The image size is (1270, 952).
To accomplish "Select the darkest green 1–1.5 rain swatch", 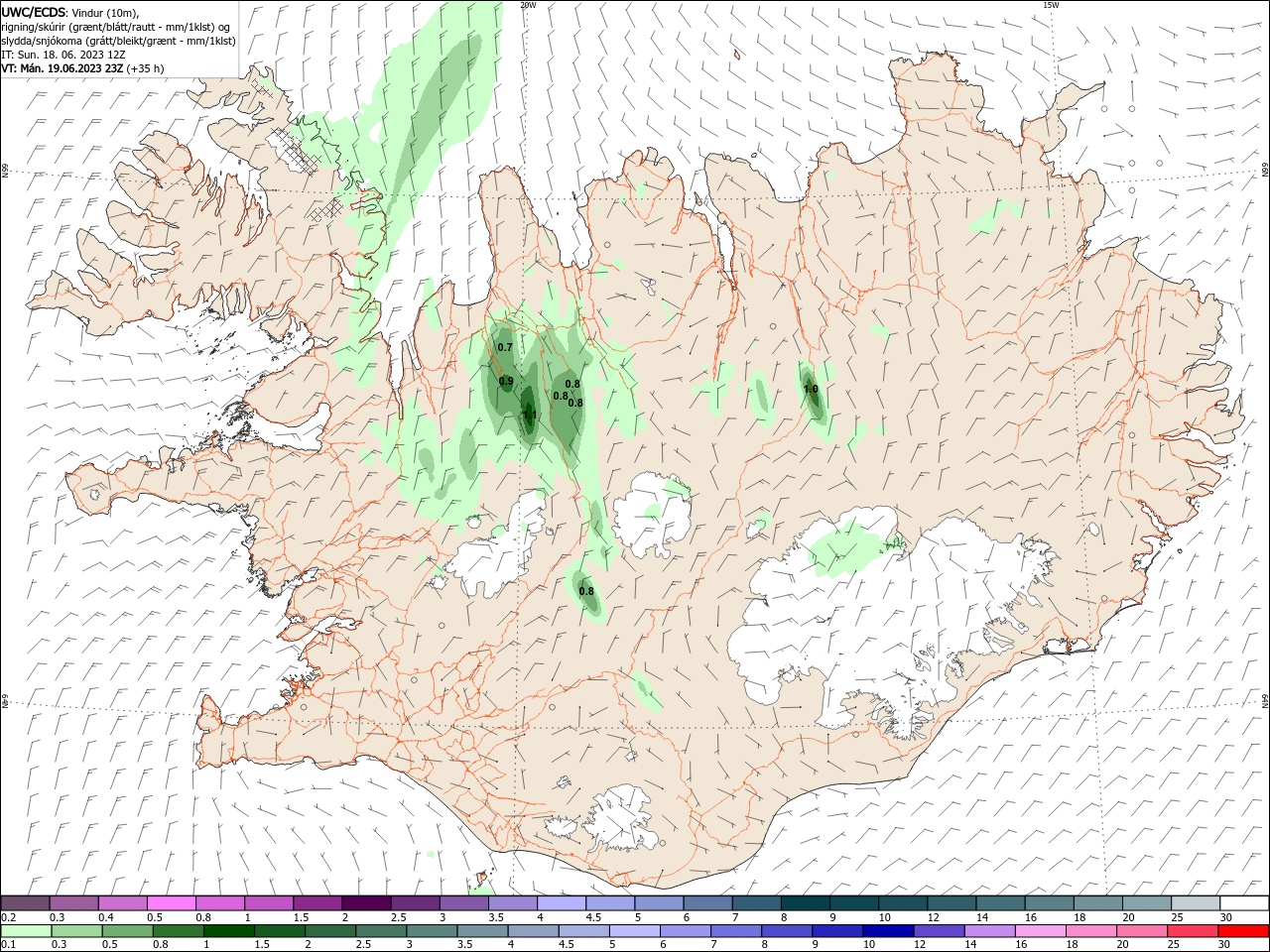I will click(x=228, y=931).
